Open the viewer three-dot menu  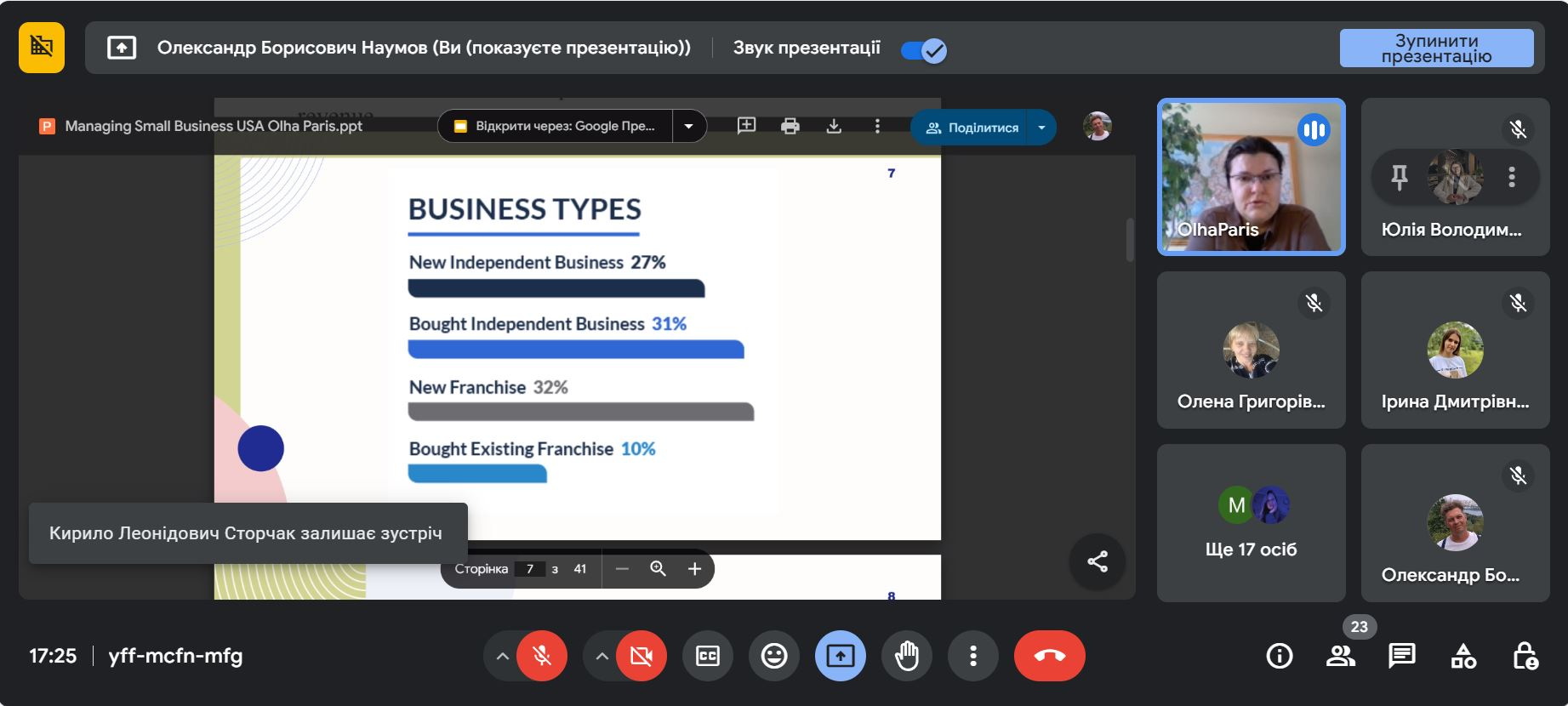(x=877, y=127)
